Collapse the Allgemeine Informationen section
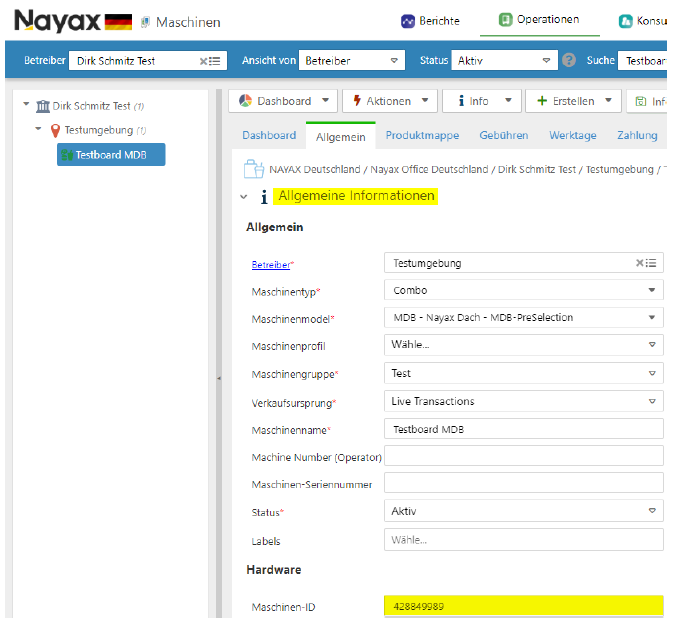Viewport: 679px width, 620px height. [x=244, y=197]
